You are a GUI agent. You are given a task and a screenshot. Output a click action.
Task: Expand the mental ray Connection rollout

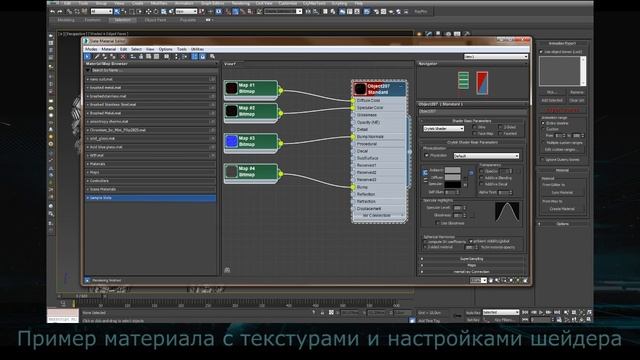click(471, 272)
